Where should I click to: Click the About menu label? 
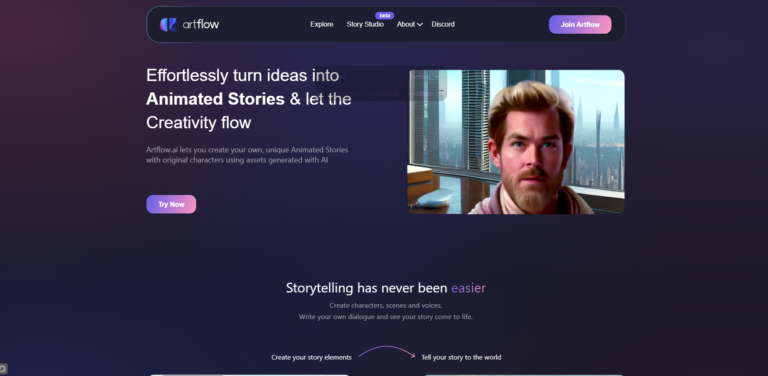(x=406, y=24)
